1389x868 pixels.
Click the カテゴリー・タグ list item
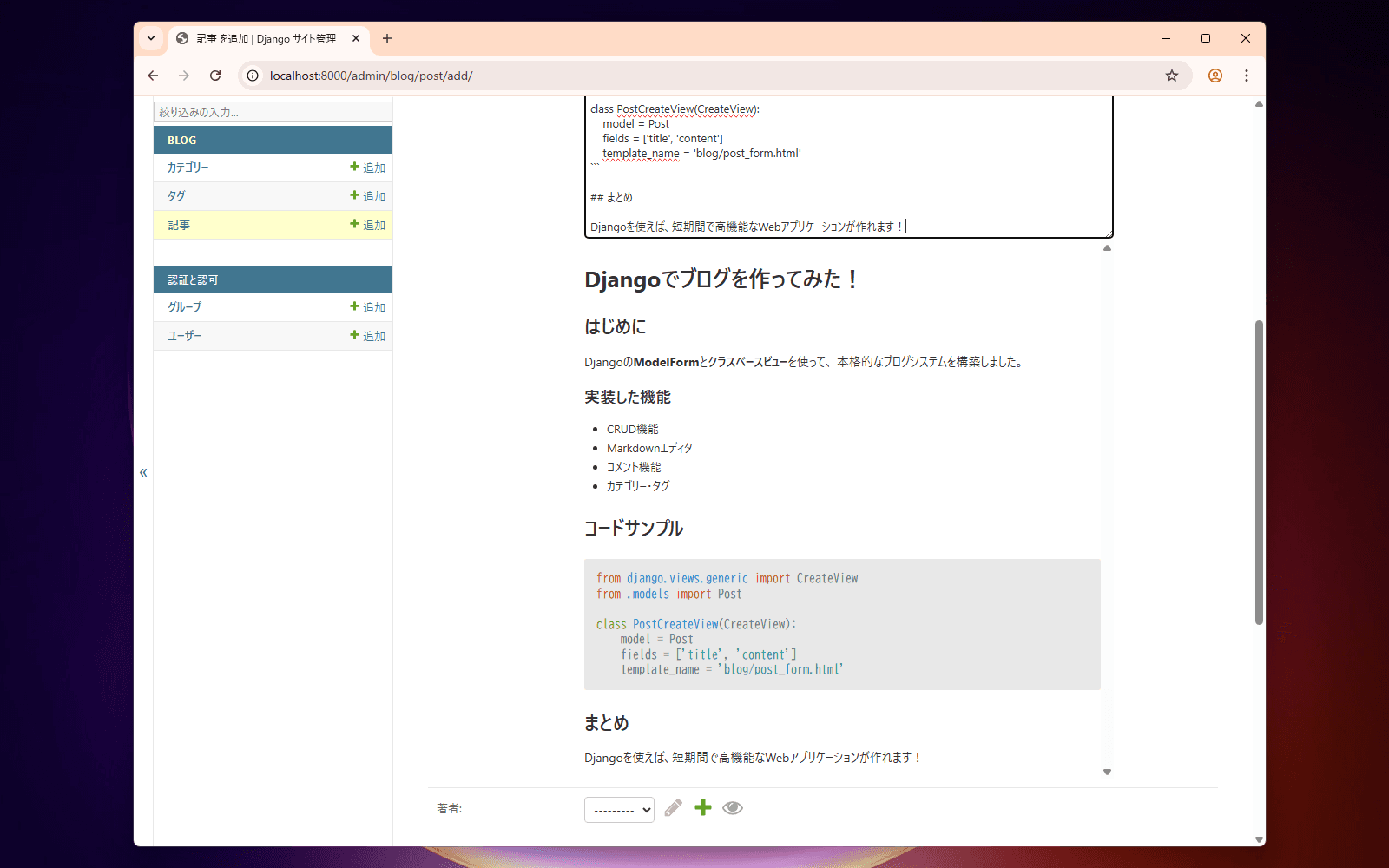638,486
